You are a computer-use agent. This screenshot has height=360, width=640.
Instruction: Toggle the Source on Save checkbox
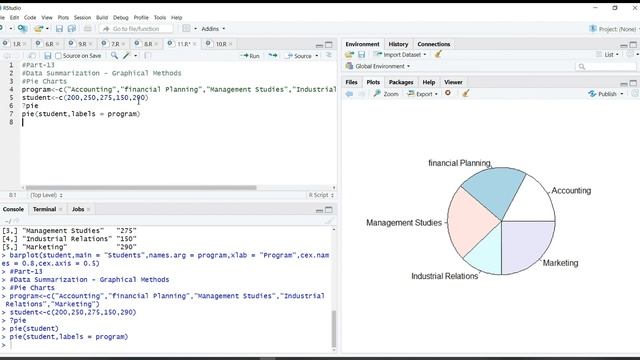[58, 56]
